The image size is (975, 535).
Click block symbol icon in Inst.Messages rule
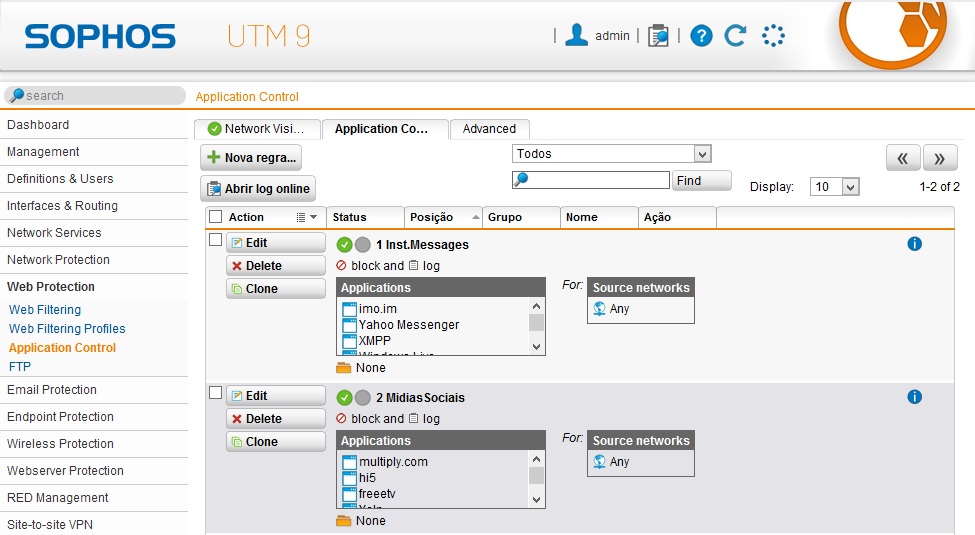[x=341, y=266]
